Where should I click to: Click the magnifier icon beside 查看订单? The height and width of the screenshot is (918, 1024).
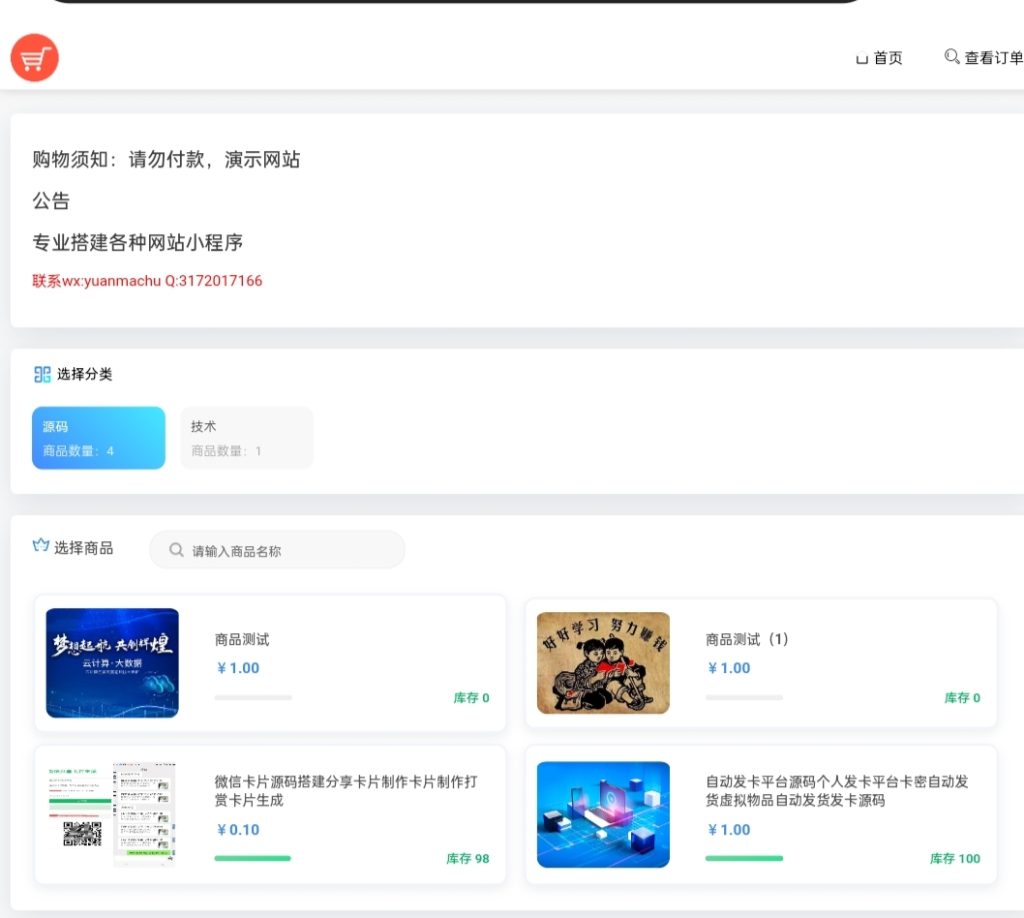[x=952, y=57]
